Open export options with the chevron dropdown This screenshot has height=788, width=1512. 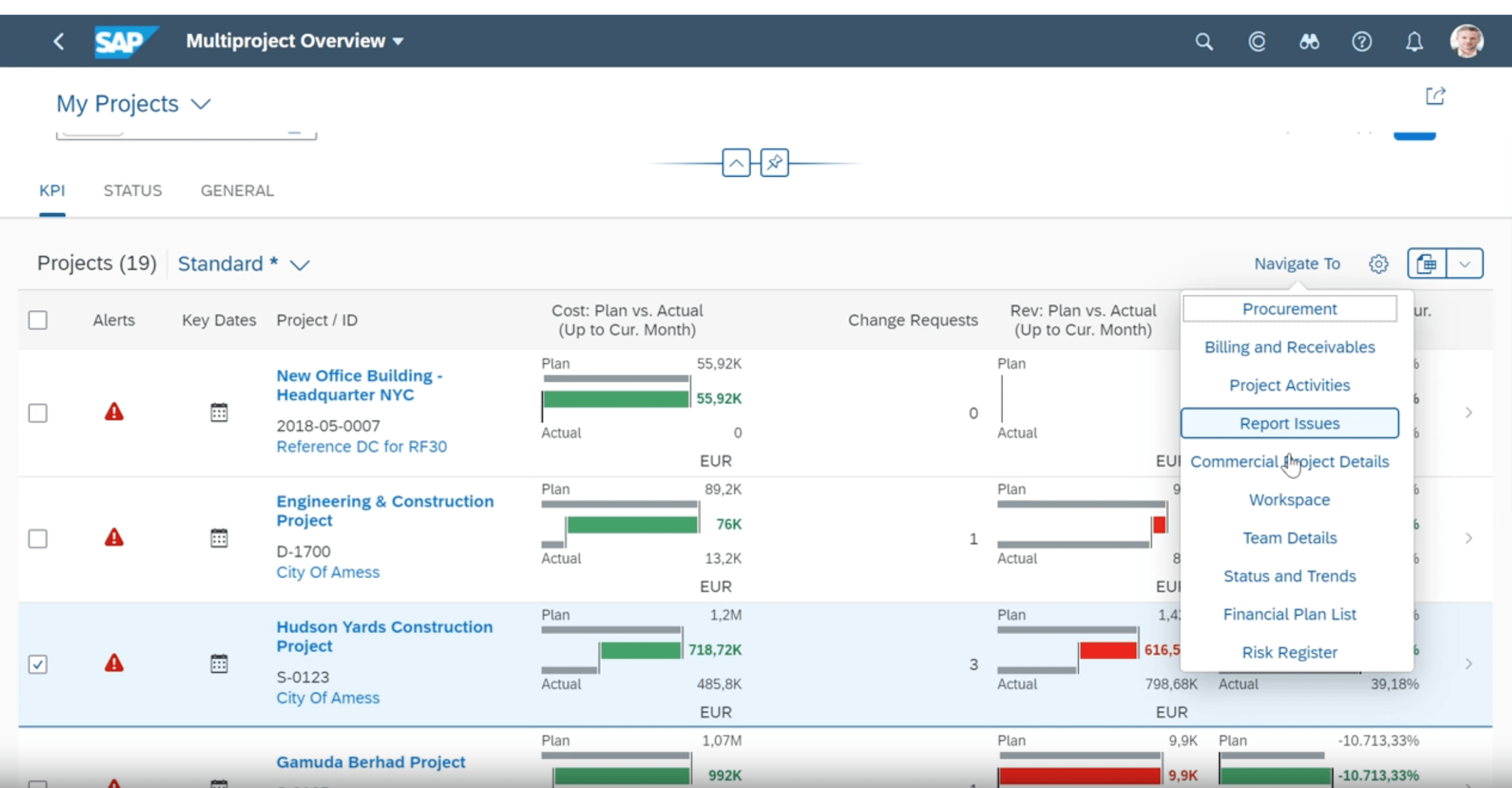click(1465, 264)
